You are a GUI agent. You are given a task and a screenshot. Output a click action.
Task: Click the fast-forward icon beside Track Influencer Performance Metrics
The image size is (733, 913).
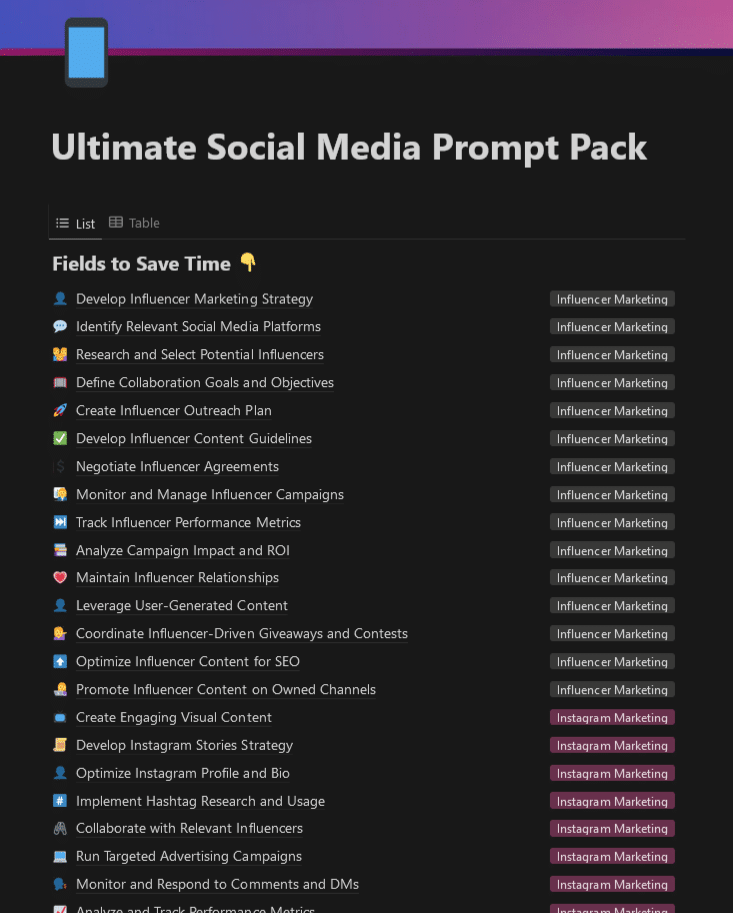pyautogui.click(x=60, y=523)
